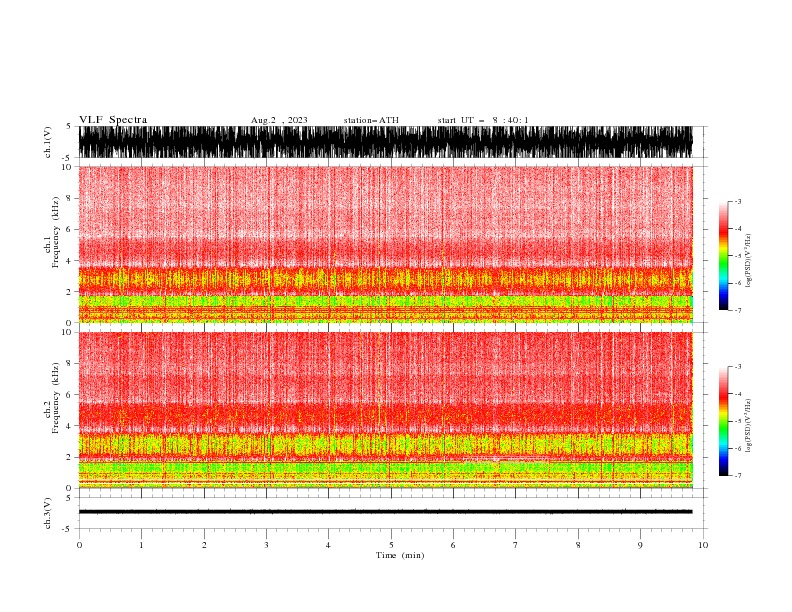Click the time axis tick label 1
This screenshot has width=792, height=612.
141,545
